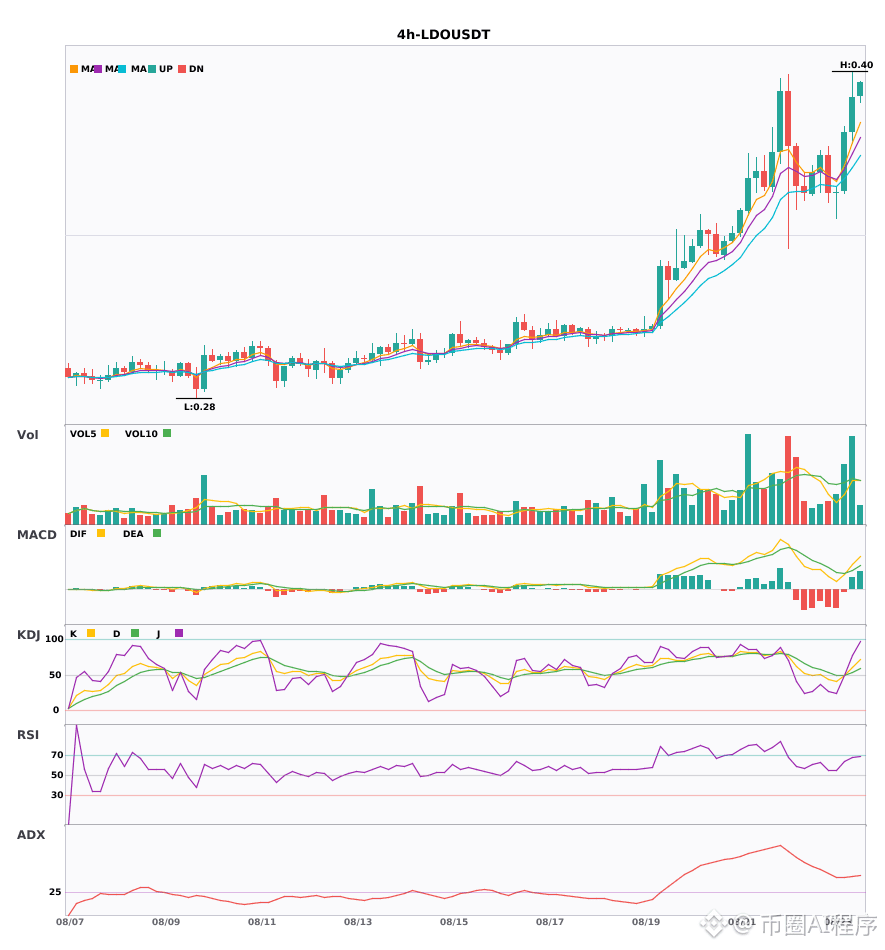
Task: Click the yellow VOL5 legend swatch
Action: pos(105,433)
